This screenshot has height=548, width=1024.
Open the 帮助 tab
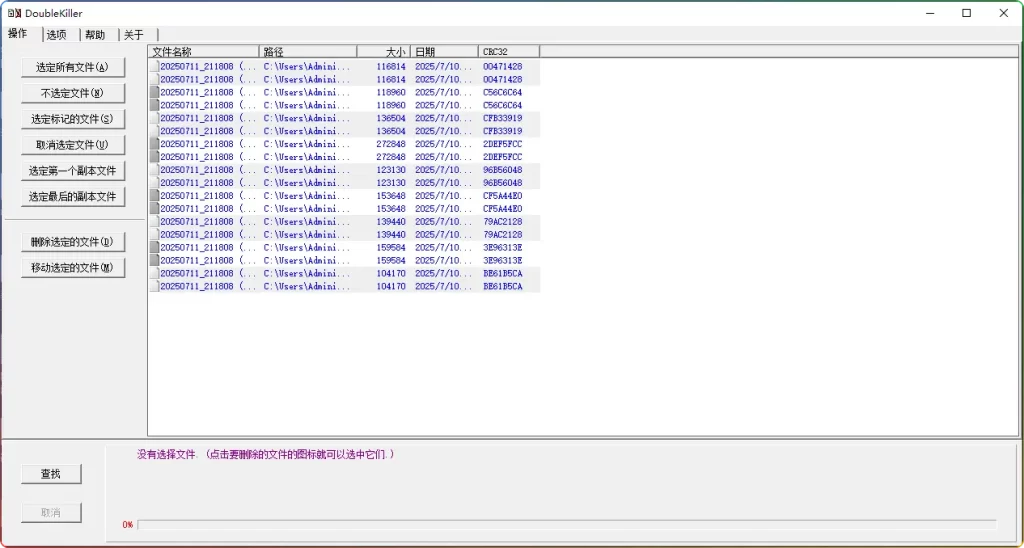pyautogui.click(x=95, y=35)
